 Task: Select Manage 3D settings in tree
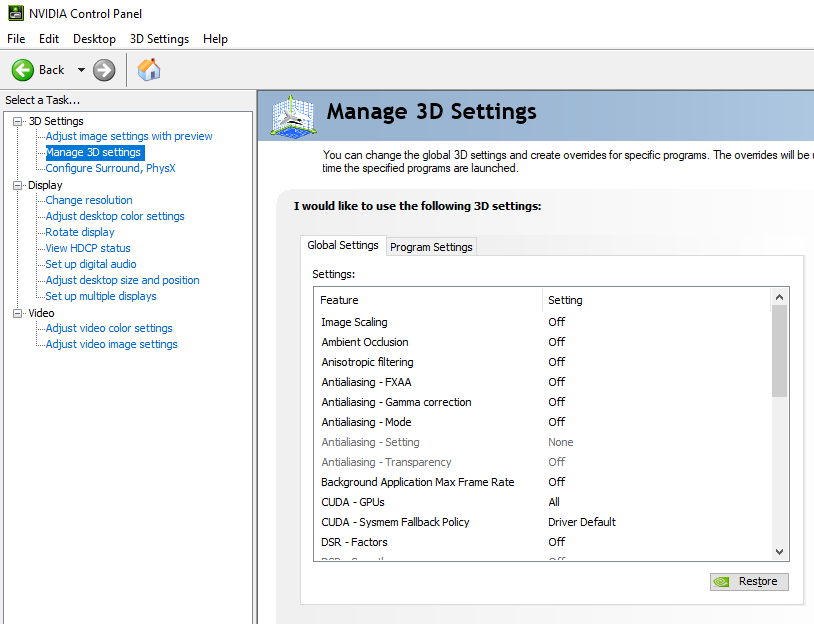[x=94, y=152]
